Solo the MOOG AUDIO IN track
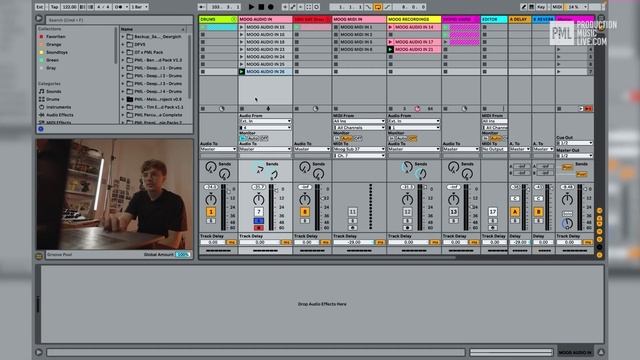640x360 pixels. coord(259,221)
